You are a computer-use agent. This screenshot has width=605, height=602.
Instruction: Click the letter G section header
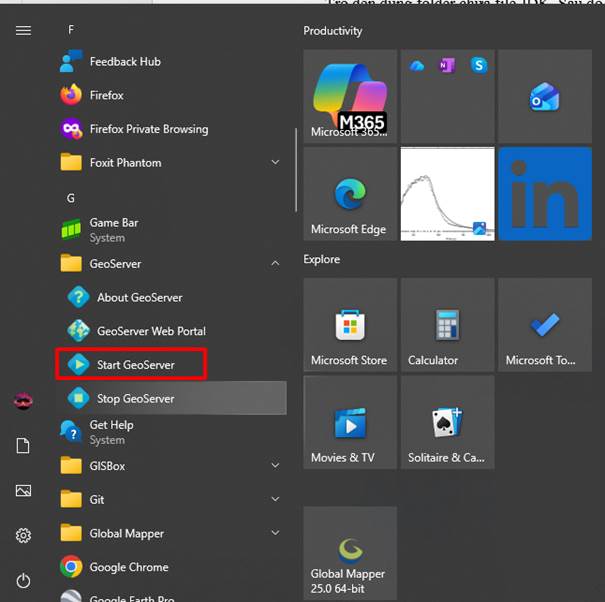pos(71,198)
